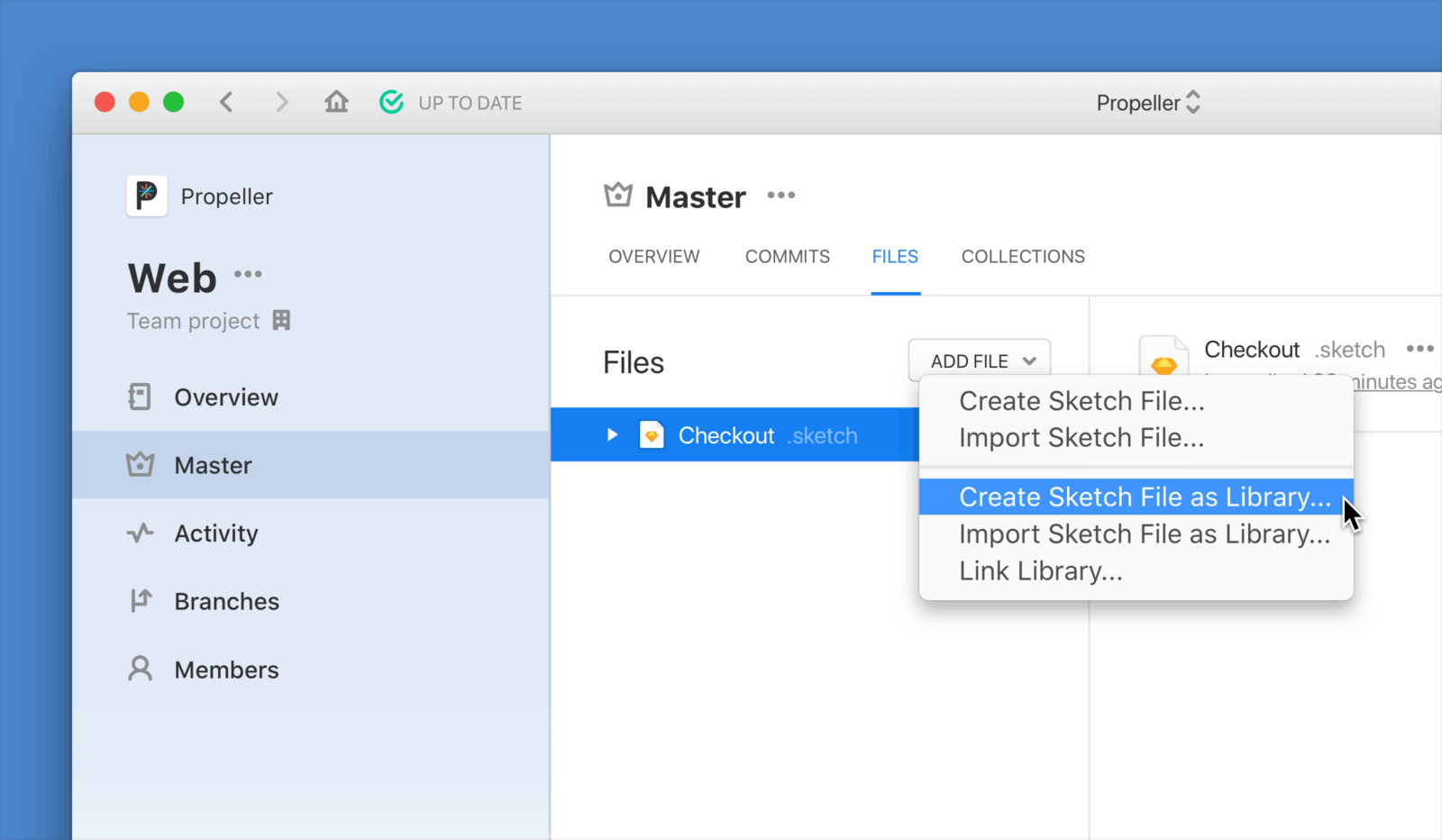The image size is (1442, 840).
Task: Choose Create Sketch File as Library...
Action: click(1136, 497)
